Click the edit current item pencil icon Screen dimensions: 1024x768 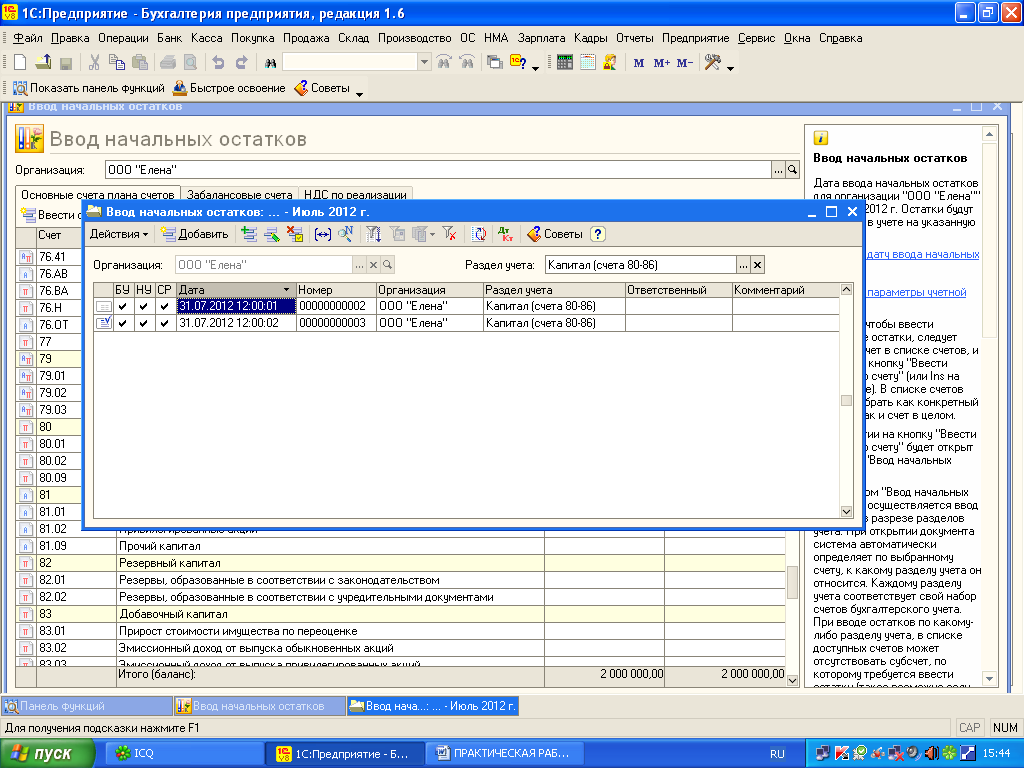coord(272,234)
